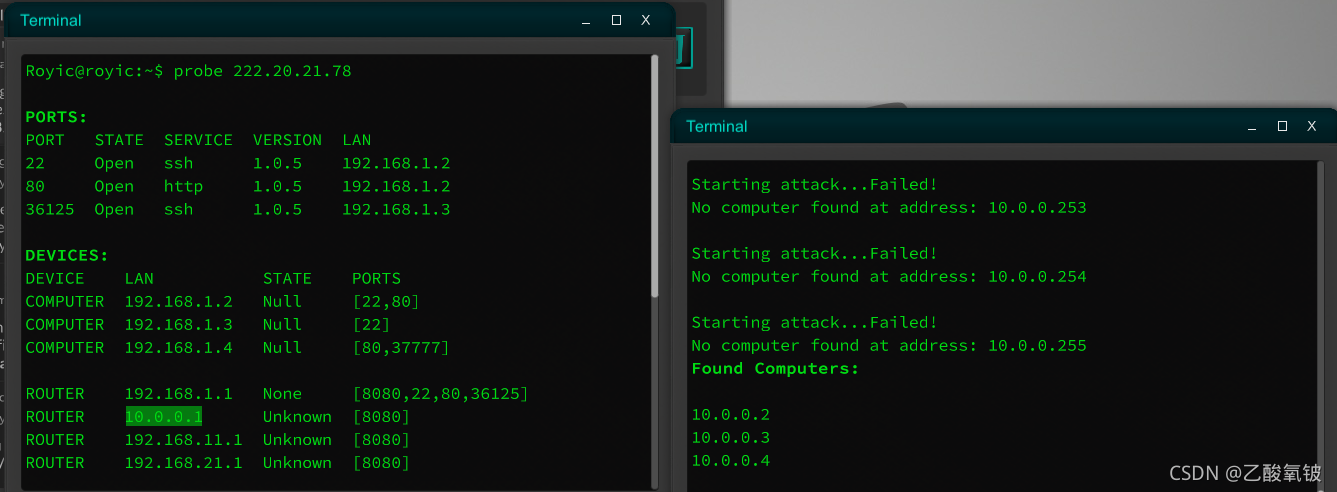Viewport: 1337px width, 492px height.
Task: Click the COMPUTER address 192.168.1.4
Action: click(178, 347)
